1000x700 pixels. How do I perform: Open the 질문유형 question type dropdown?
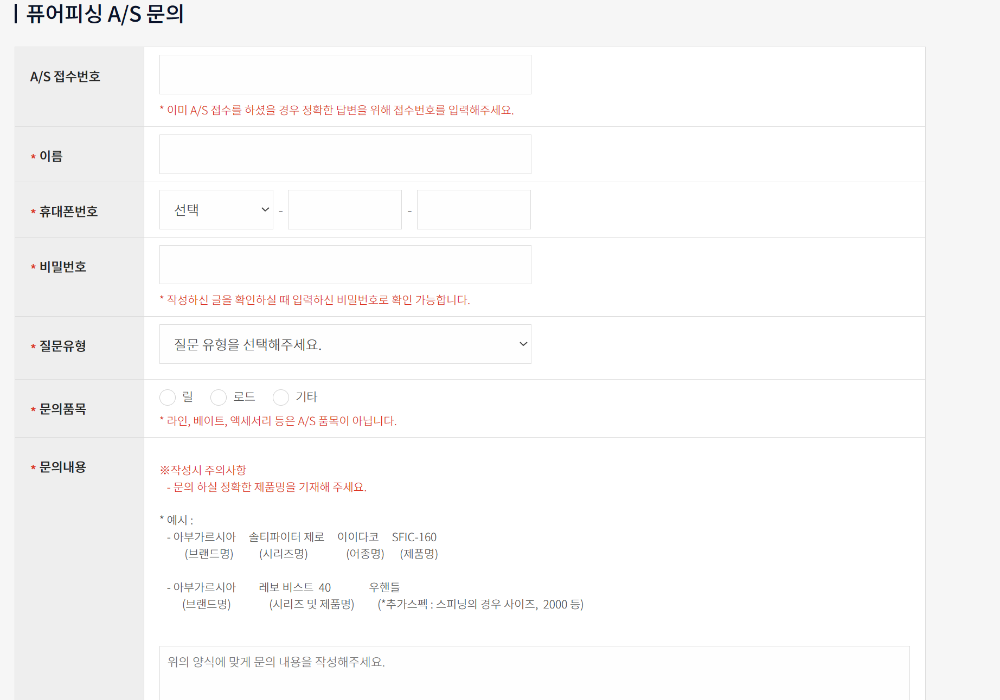(345, 343)
